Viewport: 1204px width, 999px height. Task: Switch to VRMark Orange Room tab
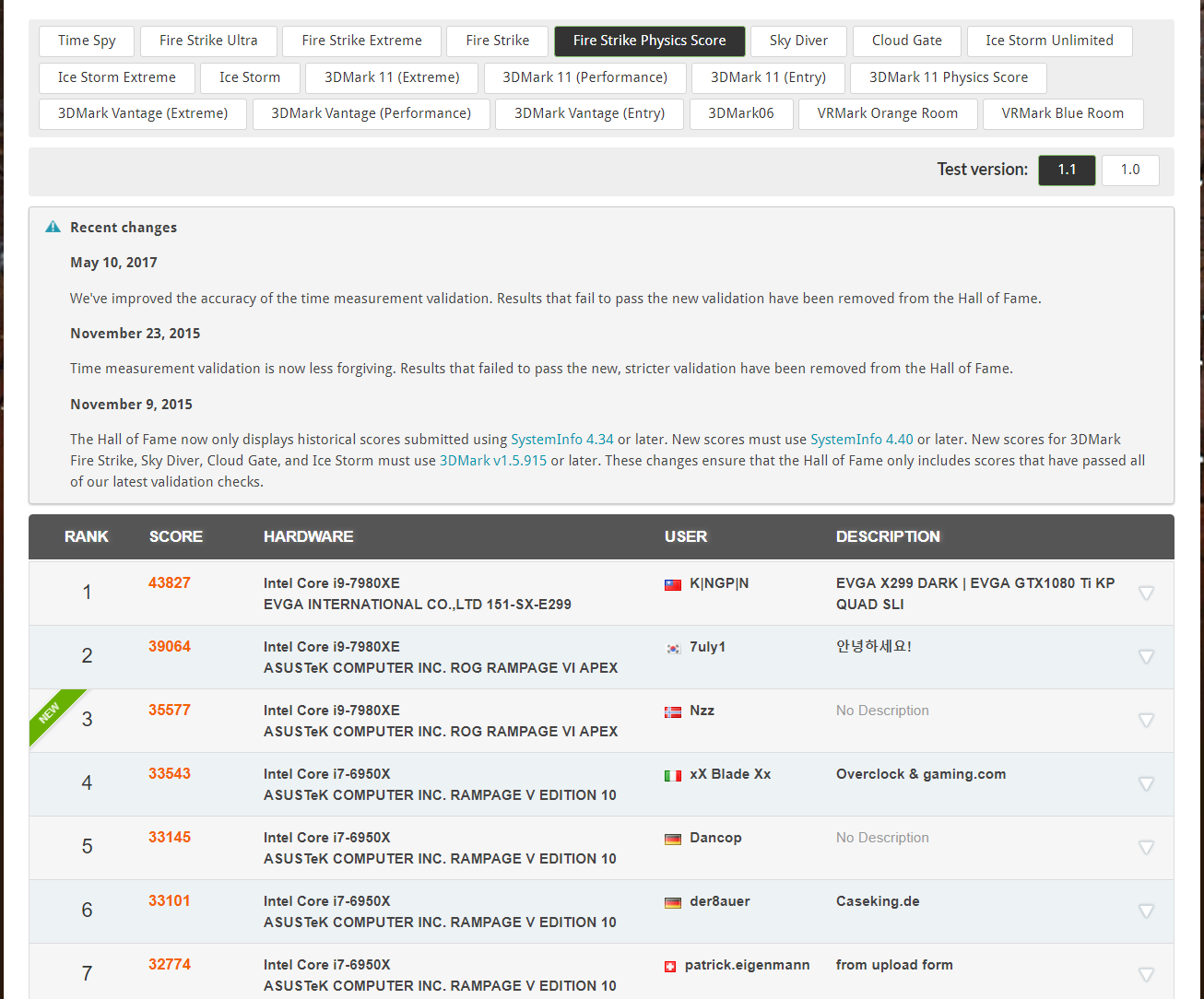[888, 113]
